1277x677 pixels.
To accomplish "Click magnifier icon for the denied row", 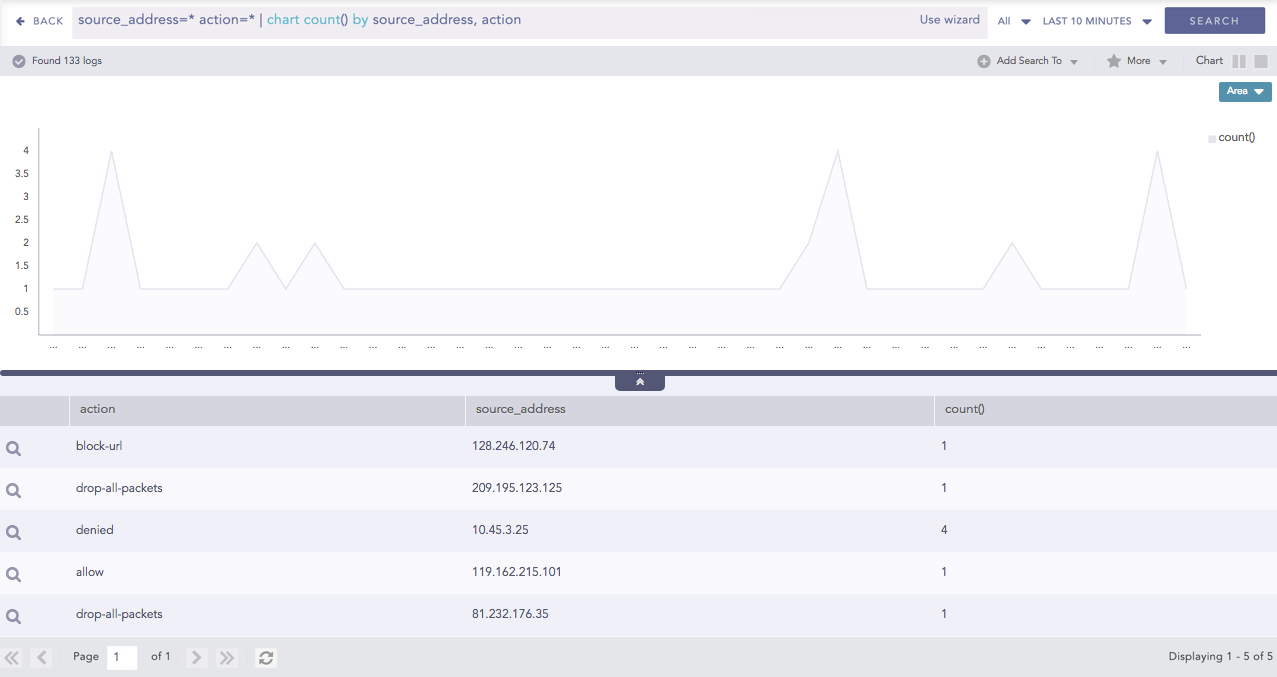I will pos(14,533).
